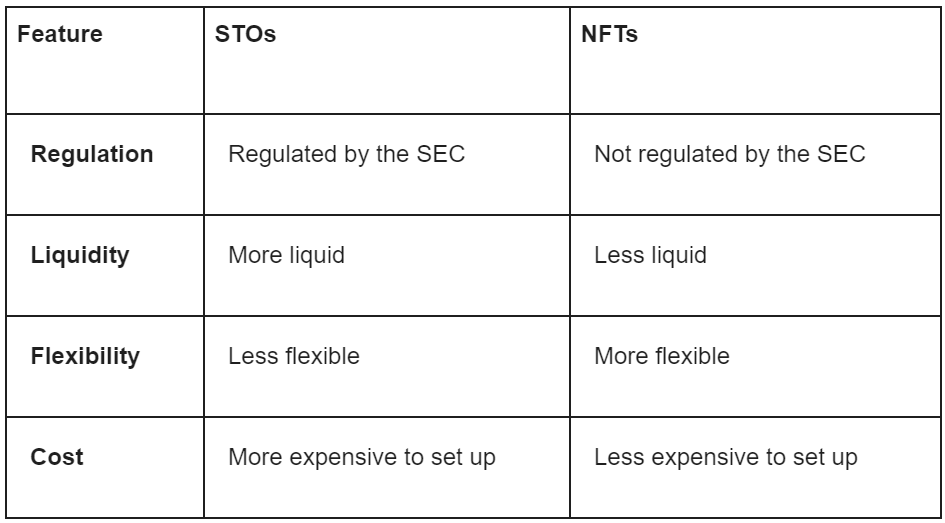Click the 'More liquid' cell

pyautogui.click(x=387, y=265)
